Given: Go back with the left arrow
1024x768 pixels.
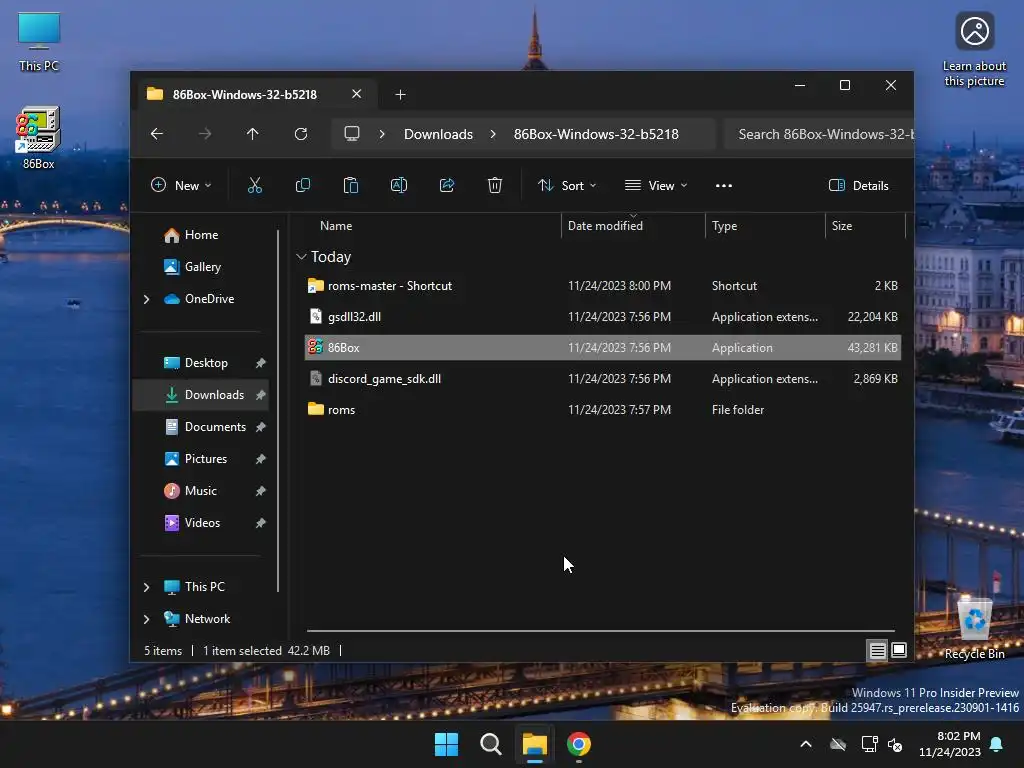Looking at the screenshot, I should click(157, 134).
